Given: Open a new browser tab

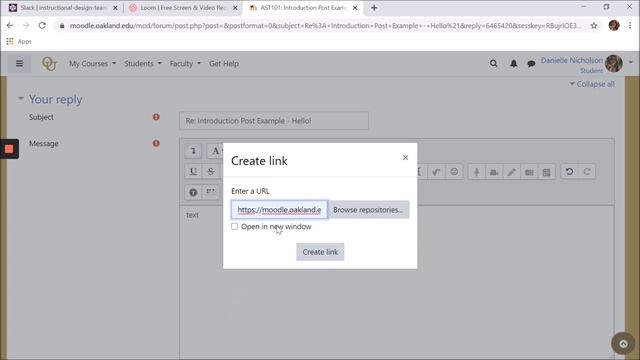Looking at the screenshot, I should coord(374,8).
